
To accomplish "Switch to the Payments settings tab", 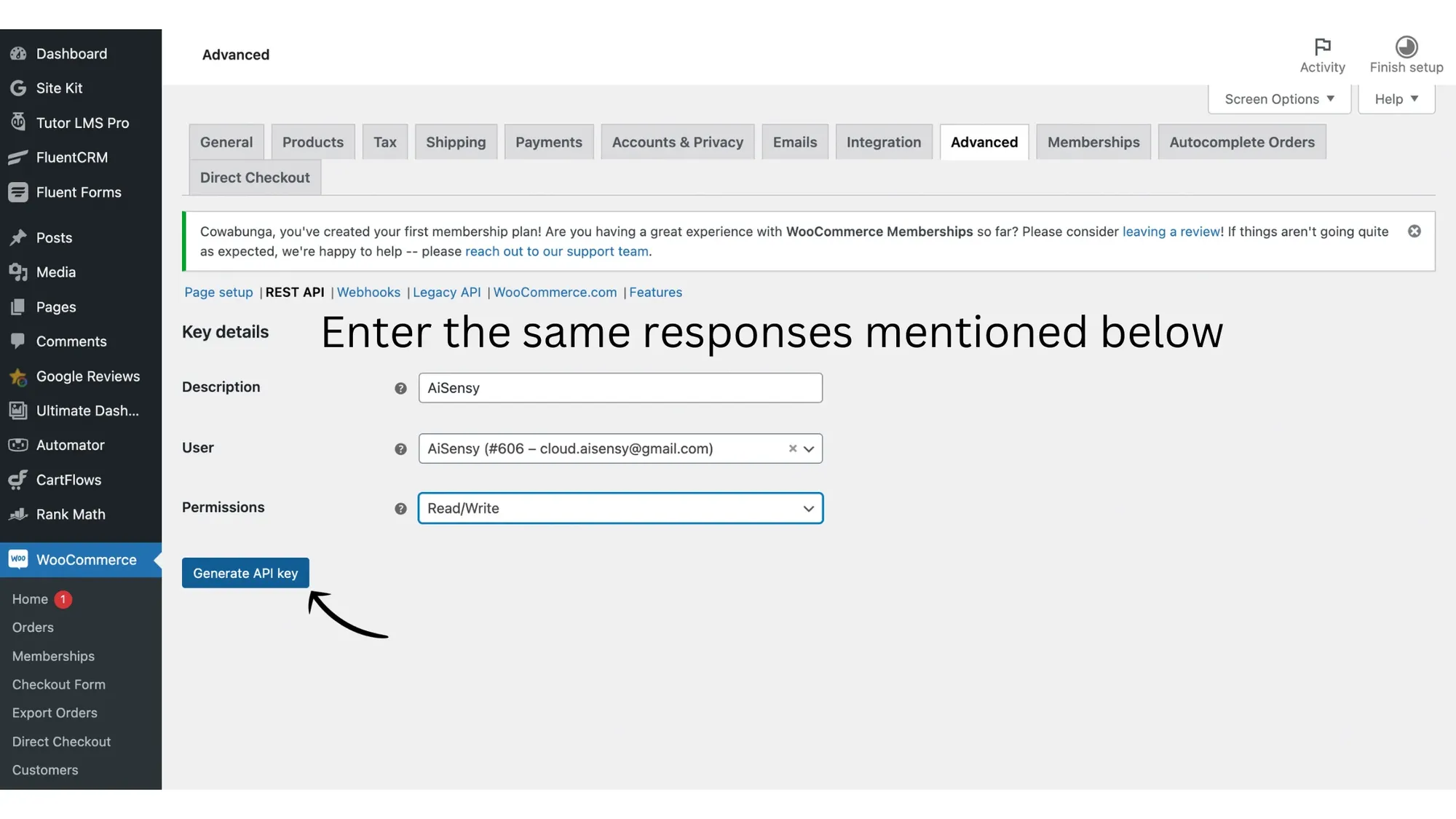I will coord(548,143).
